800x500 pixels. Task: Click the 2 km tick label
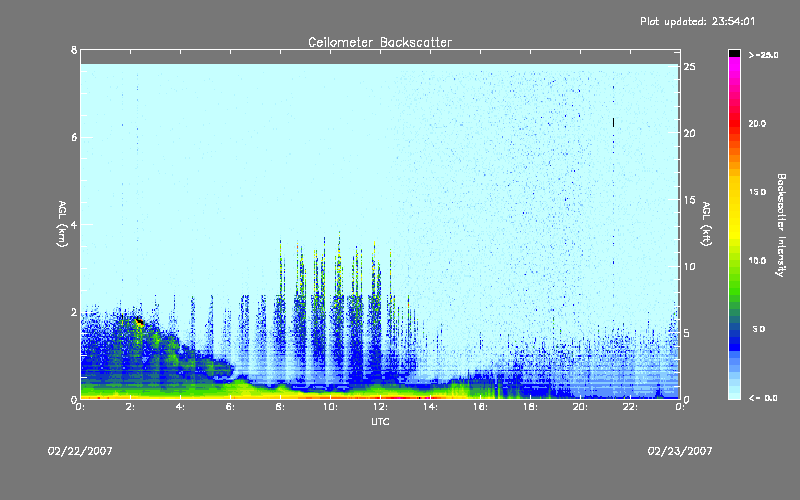[x=74, y=312]
